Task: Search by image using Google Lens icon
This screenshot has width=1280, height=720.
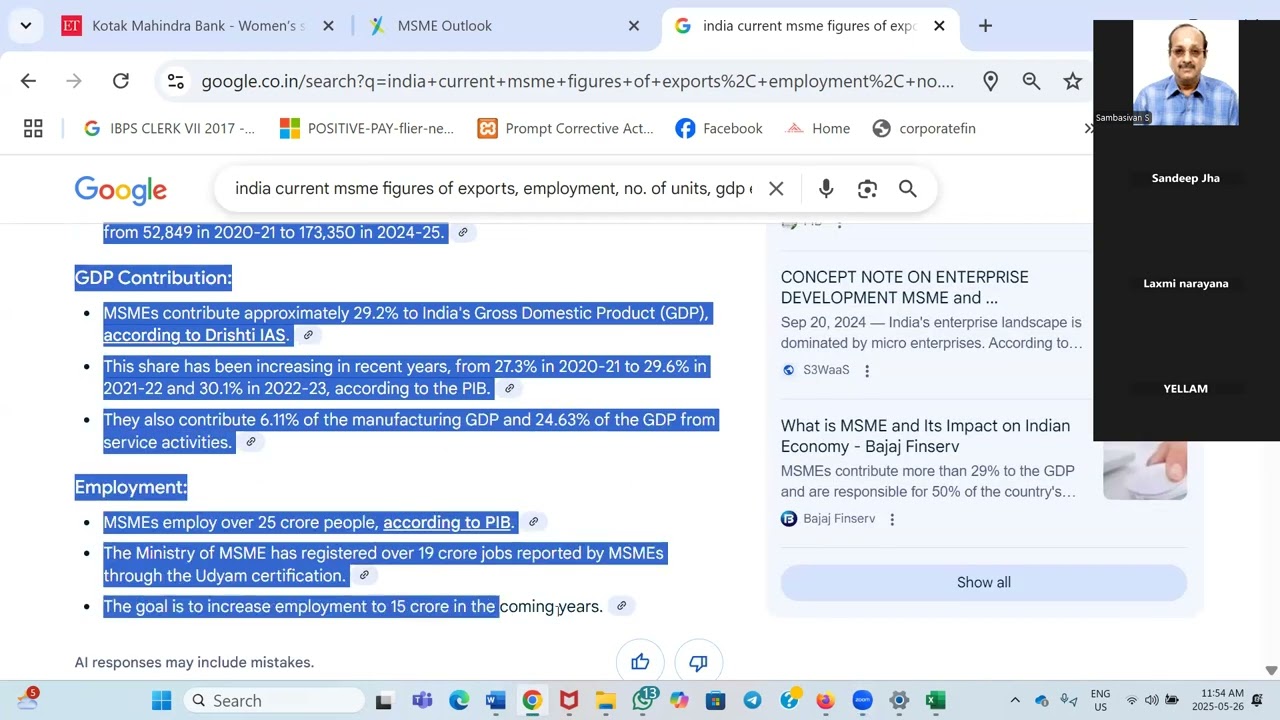Action: pyautogui.click(x=867, y=188)
